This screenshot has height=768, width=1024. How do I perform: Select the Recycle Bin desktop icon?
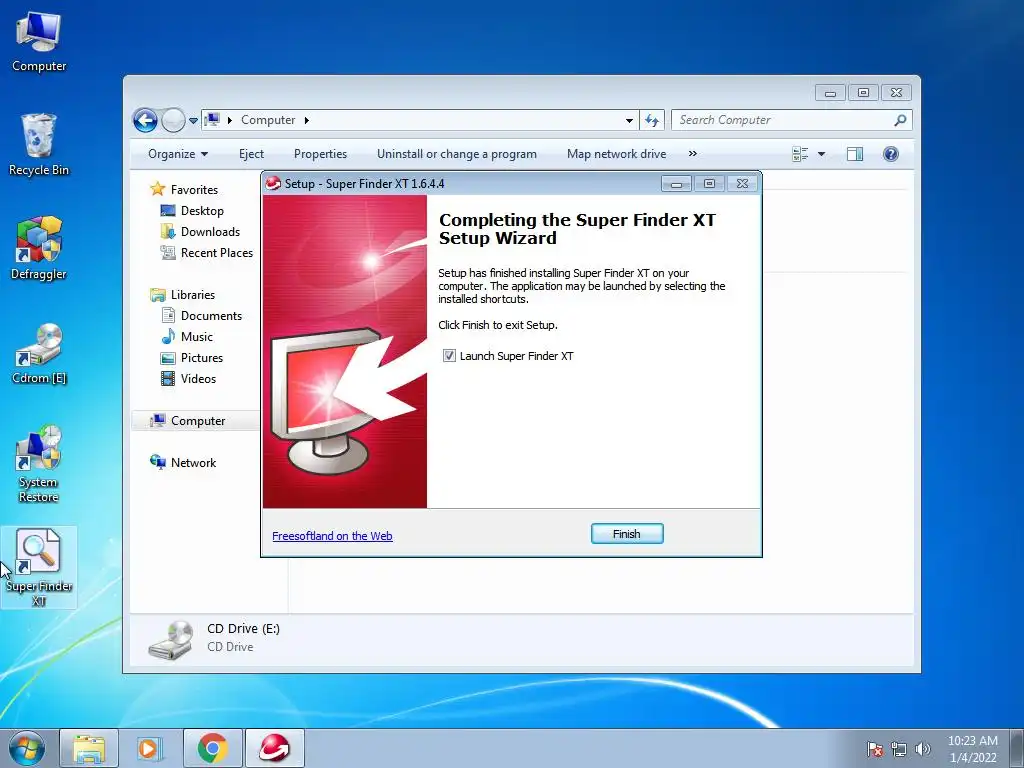[x=39, y=145]
